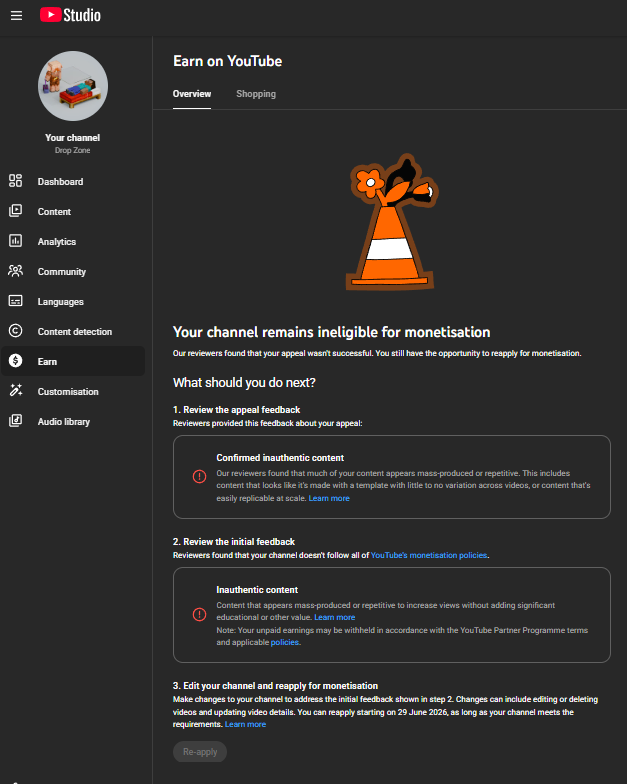Switch to the Shopping tab

click(256, 94)
